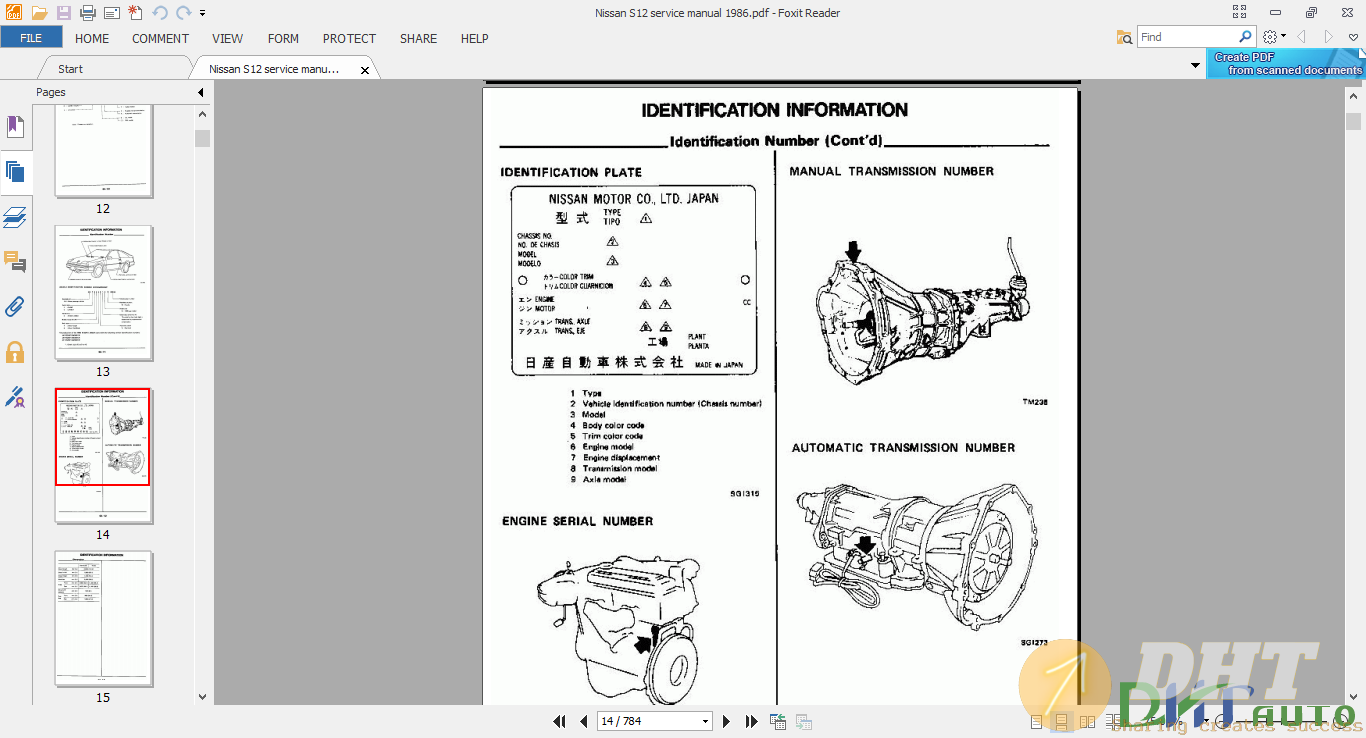Open the Attachments paperclip panel icon
1366x738 pixels.
pos(15,307)
